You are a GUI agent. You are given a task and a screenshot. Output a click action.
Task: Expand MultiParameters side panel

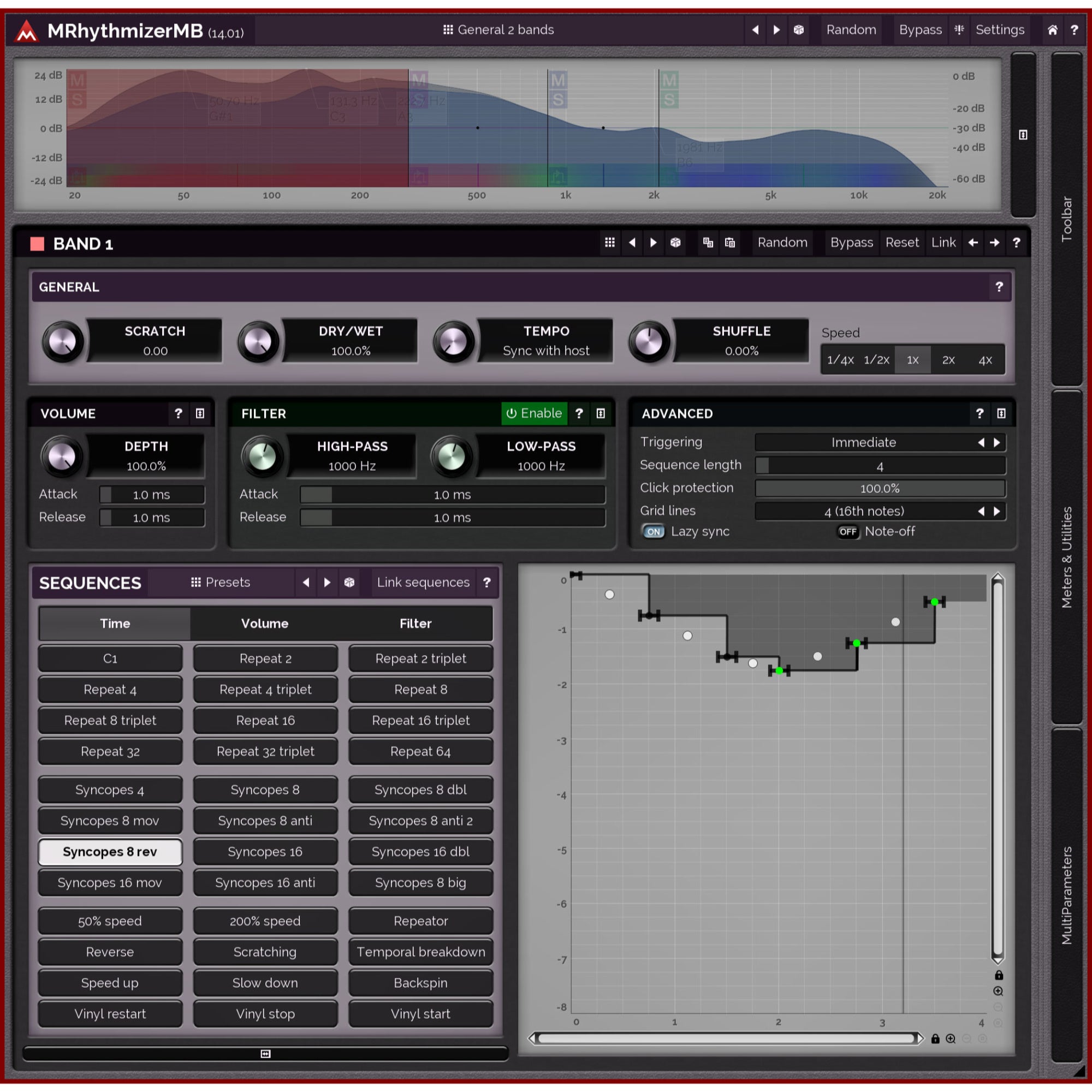(x=1066, y=895)
